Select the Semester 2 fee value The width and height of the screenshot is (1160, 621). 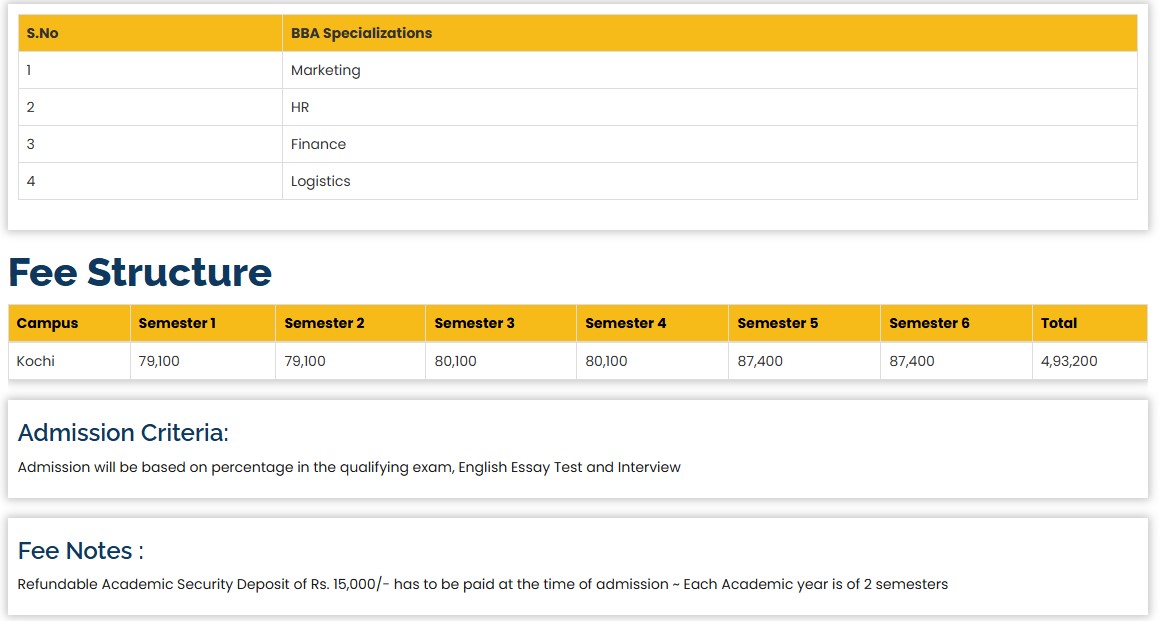[x=305, y=361]
